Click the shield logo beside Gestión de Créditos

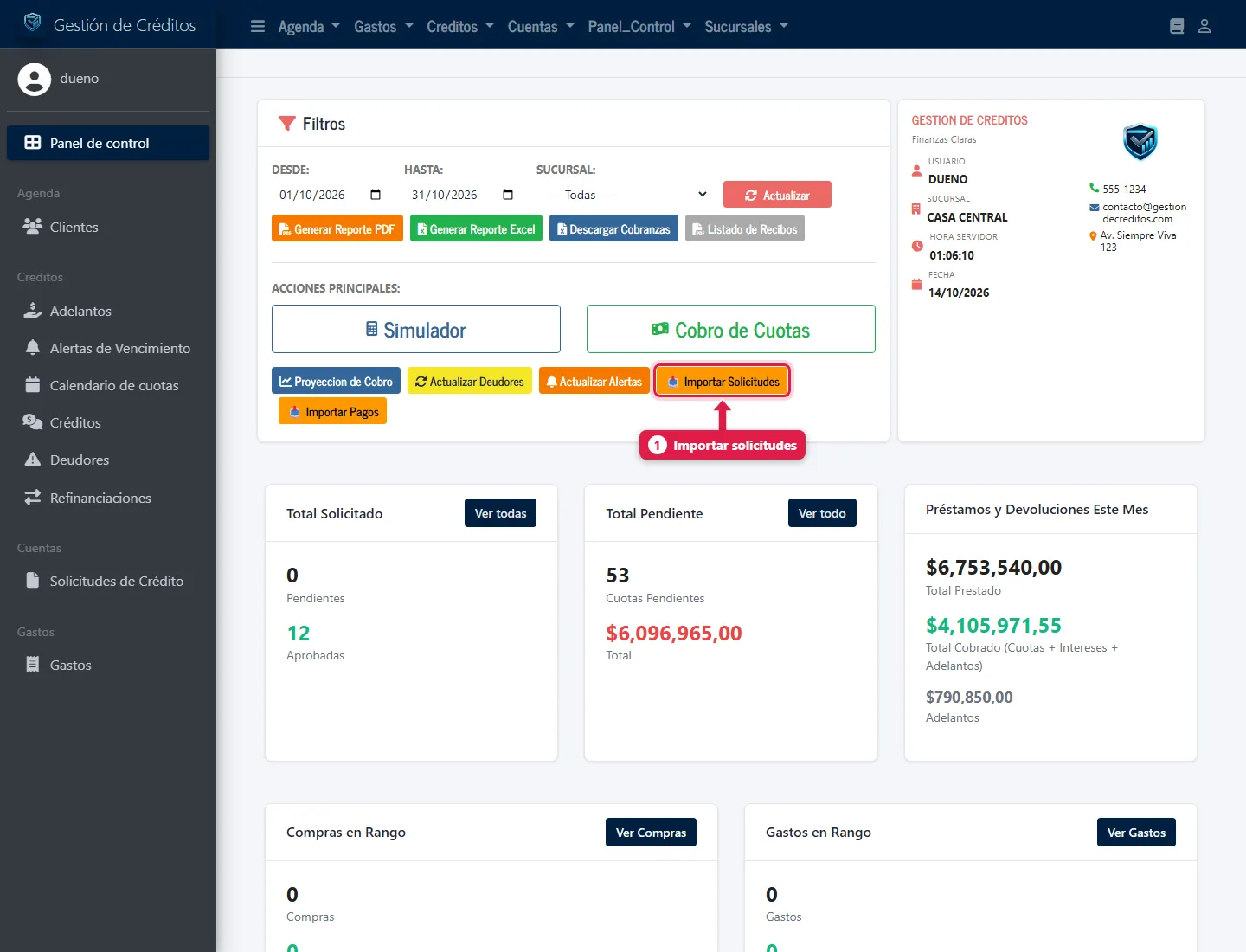click(32, 23)
